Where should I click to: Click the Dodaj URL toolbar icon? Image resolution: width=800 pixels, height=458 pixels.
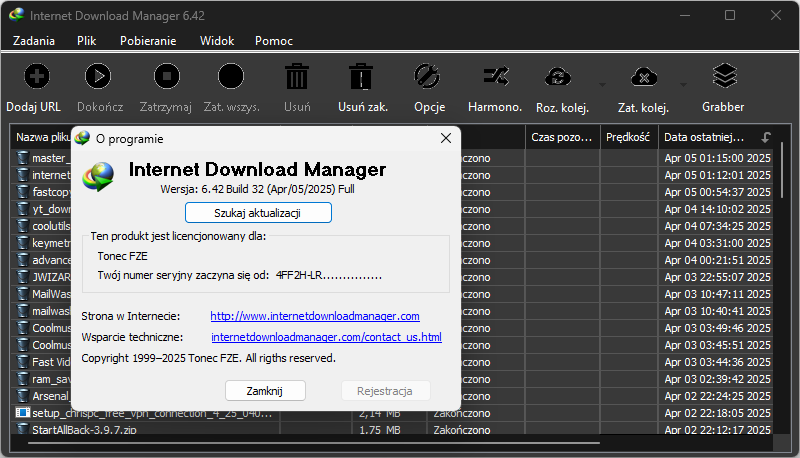pyautogui.click(x=37, y=77)
